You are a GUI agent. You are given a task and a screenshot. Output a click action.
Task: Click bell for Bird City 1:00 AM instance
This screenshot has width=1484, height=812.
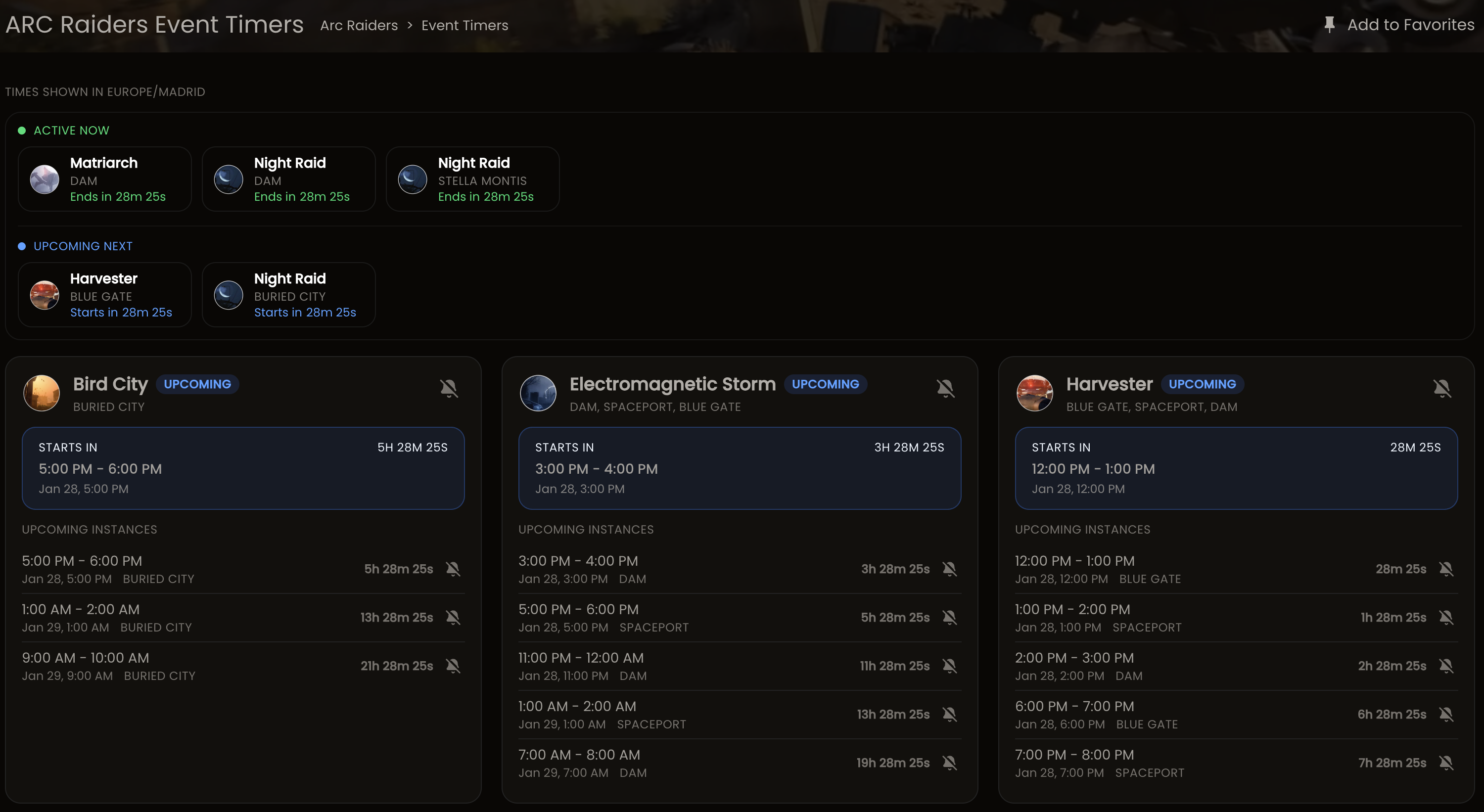point(454,617)
